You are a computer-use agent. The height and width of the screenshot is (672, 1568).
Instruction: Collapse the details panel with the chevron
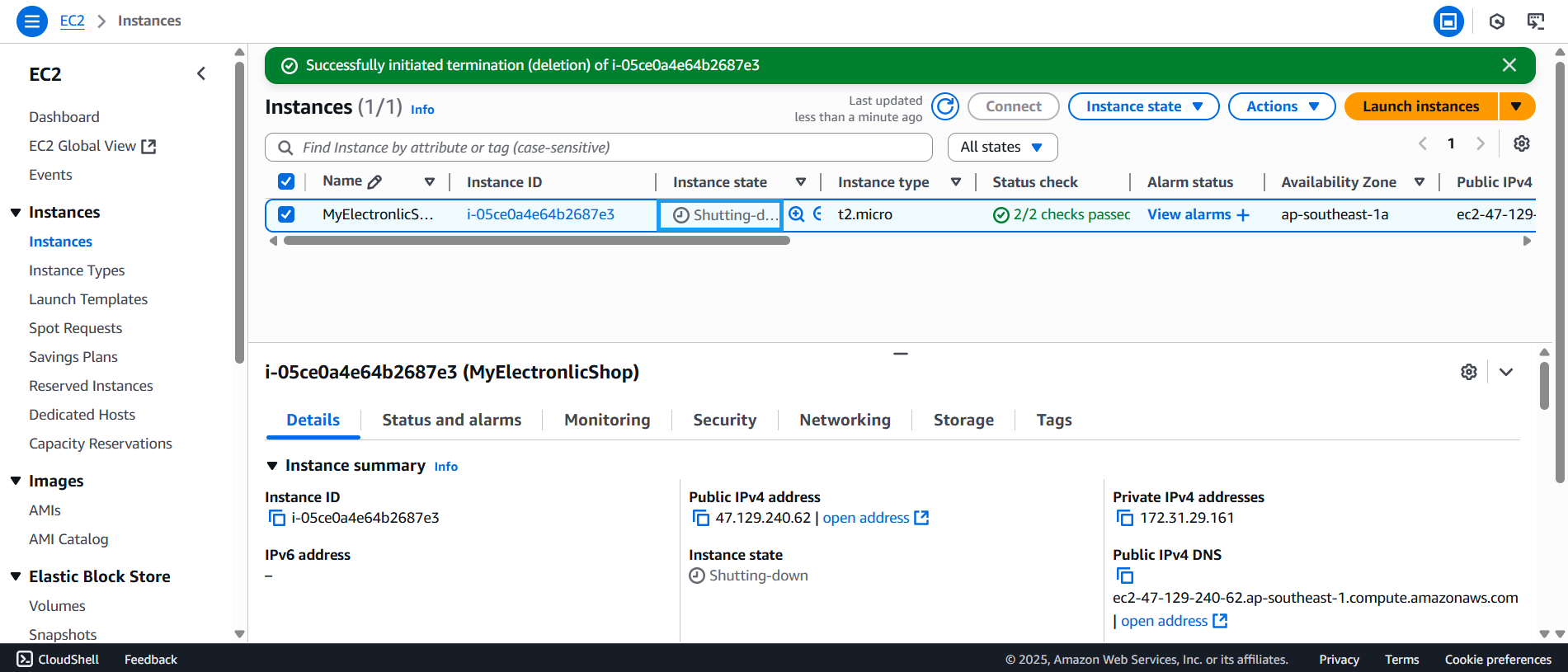1506,372
